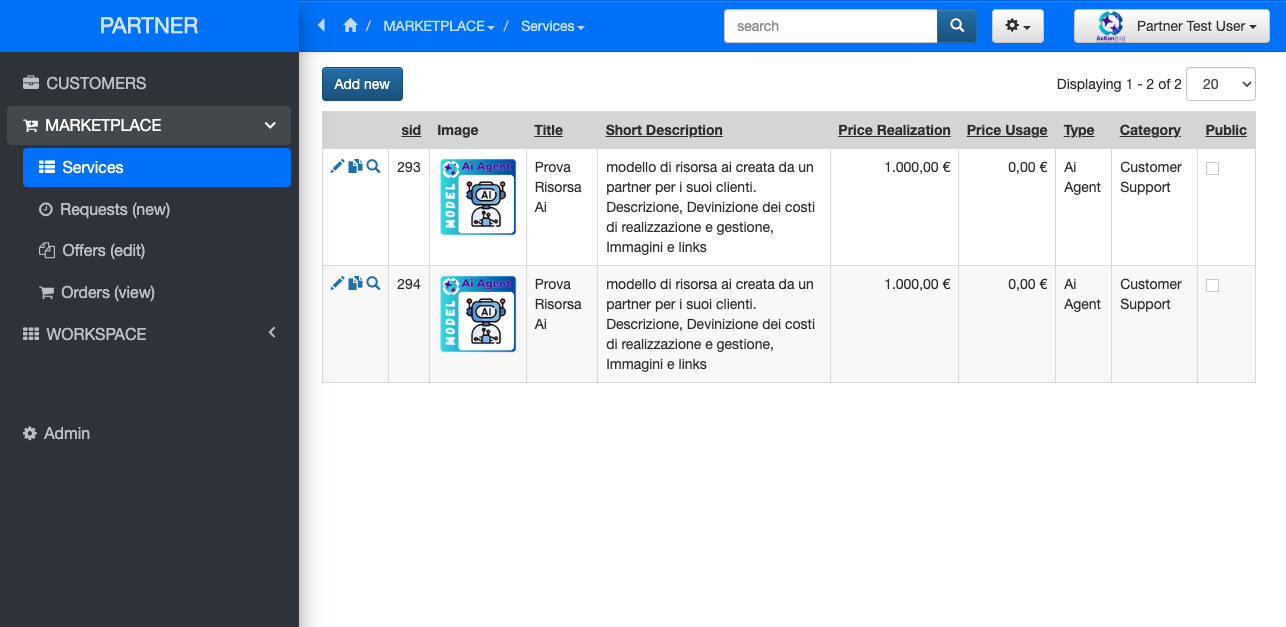
Task: Click the copy icon for service 294
Action: click(355, 284)
